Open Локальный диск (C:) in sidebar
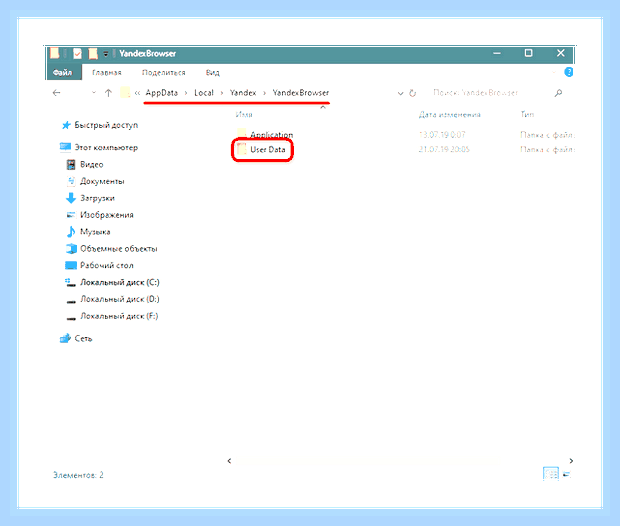 coord(119,282)
